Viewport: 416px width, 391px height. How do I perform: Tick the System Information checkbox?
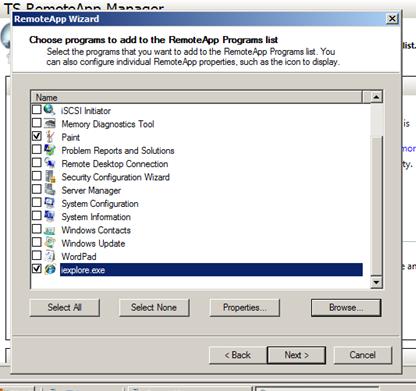[x=37, y=216]
